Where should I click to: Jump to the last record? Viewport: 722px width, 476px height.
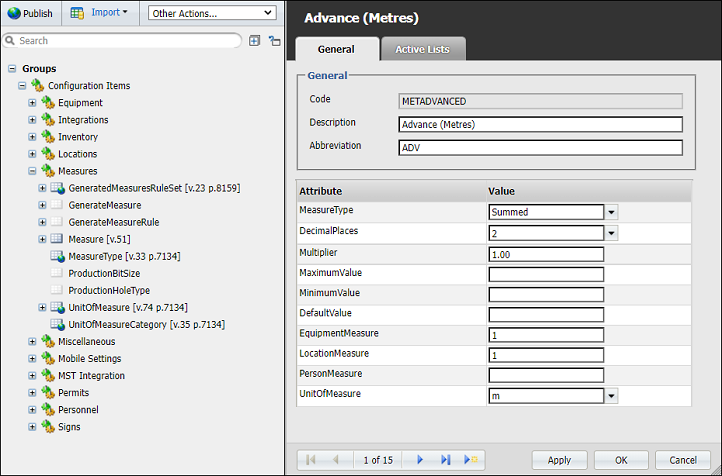pyautogui.click(x=445, y=459)
